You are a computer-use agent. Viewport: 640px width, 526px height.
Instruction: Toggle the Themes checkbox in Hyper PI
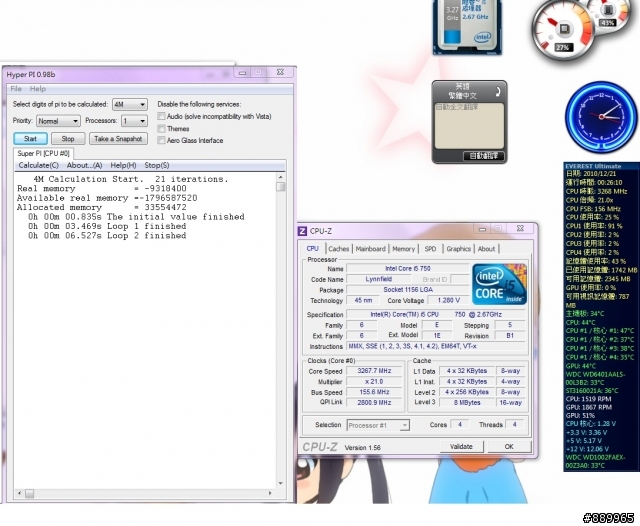coord(162,129)
